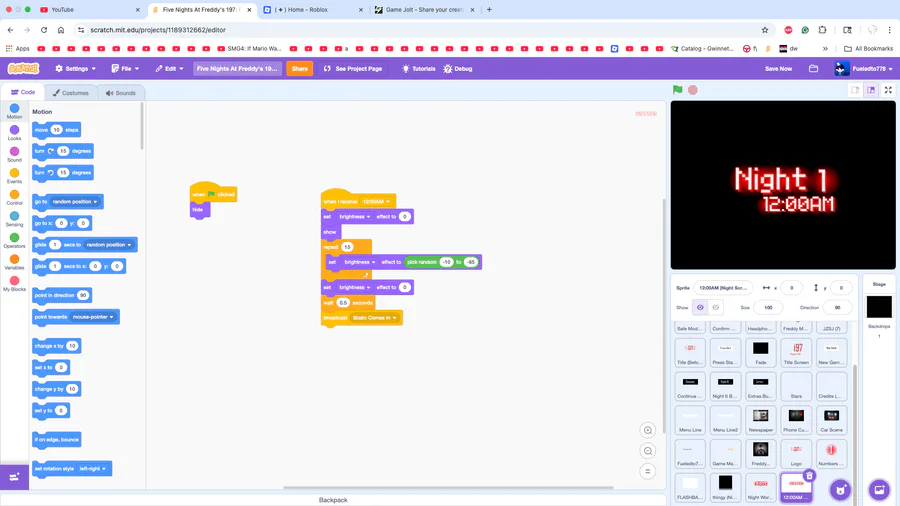This screenshot has height=506, width=900.
Task: Switch to the Sounds tab
Action: (121, 92)
